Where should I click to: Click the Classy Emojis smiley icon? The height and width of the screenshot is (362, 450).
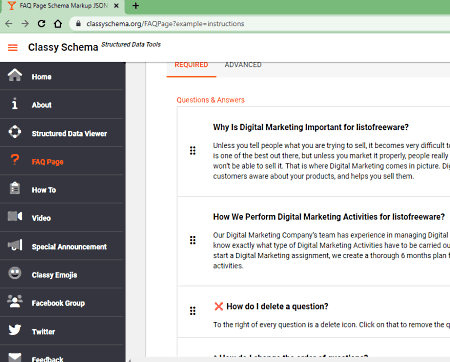(15, 273)
